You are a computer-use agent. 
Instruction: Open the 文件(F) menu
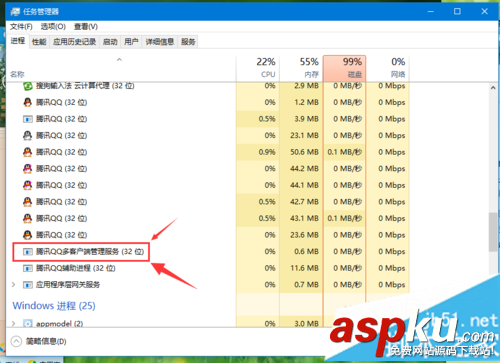pyautogui.click(x=21, y=26)
